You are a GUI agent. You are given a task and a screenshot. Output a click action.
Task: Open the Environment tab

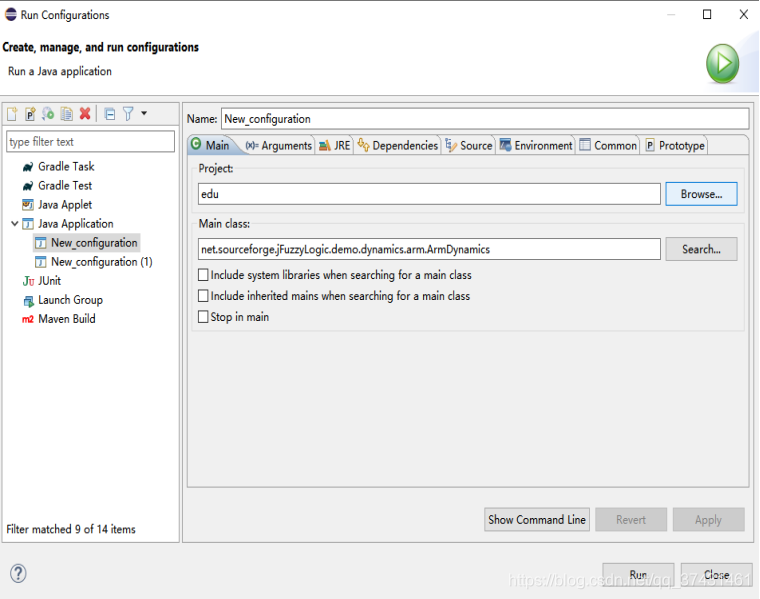536,145
